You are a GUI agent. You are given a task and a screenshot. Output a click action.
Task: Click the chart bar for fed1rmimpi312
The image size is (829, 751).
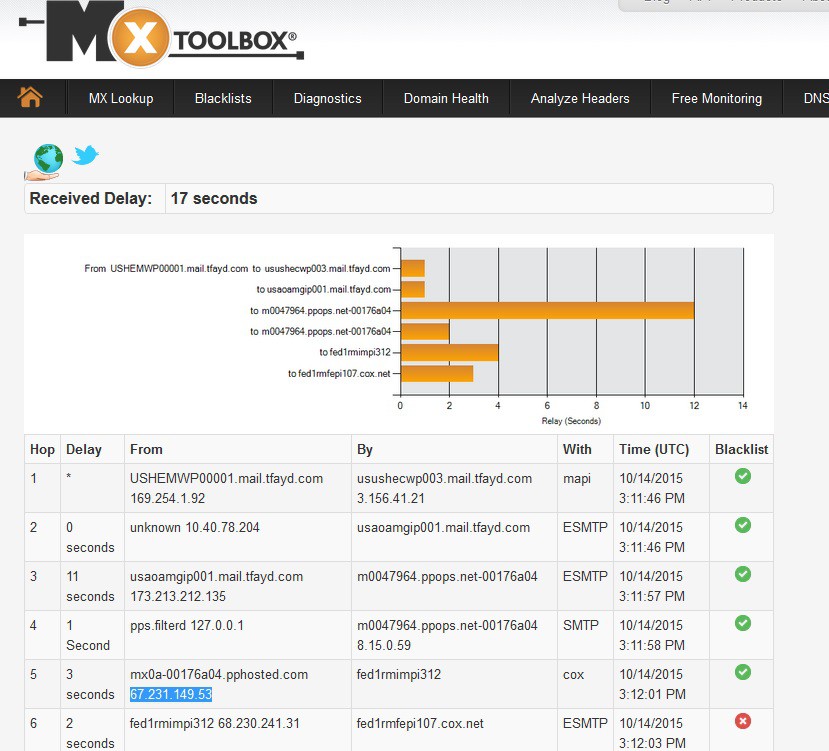coord(449,352)
